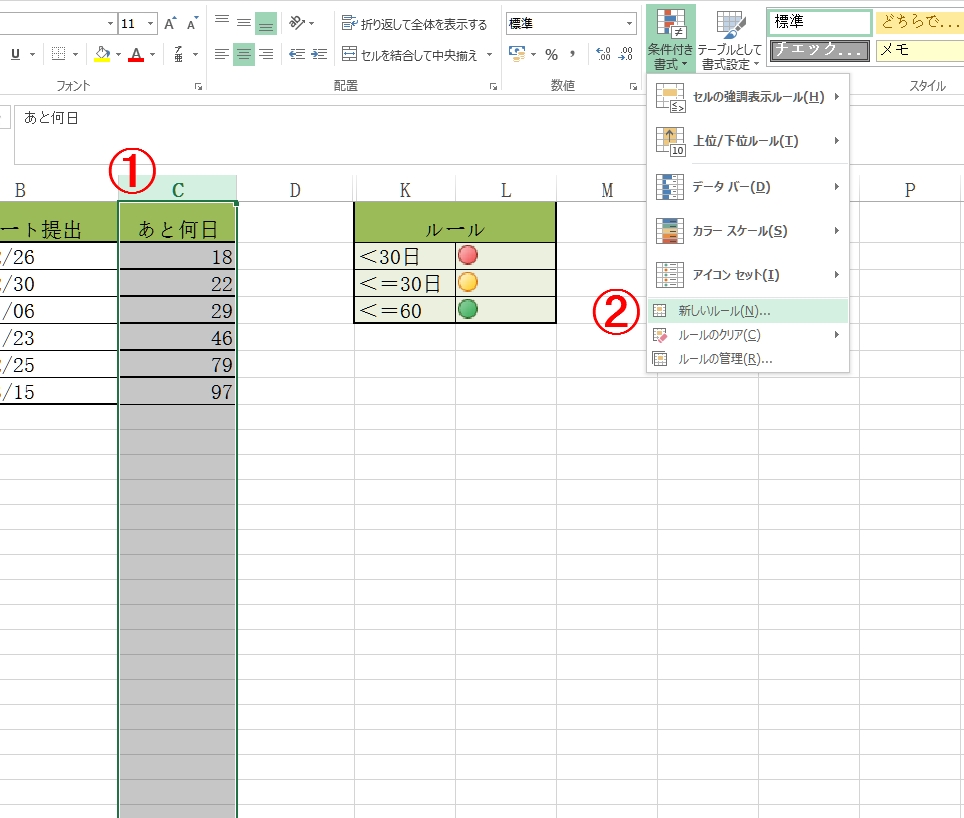The image size is (964, 818).
Task: Click the text orientation icon
Action: click(298, 23)
